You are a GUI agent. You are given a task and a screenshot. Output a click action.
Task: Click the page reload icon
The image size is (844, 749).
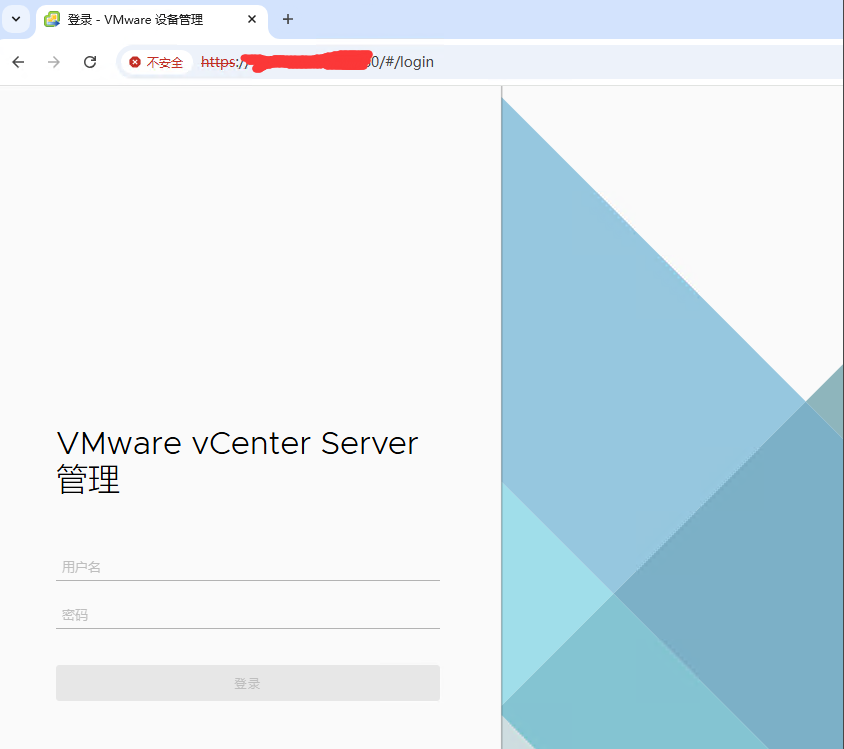tap(89, 61)
